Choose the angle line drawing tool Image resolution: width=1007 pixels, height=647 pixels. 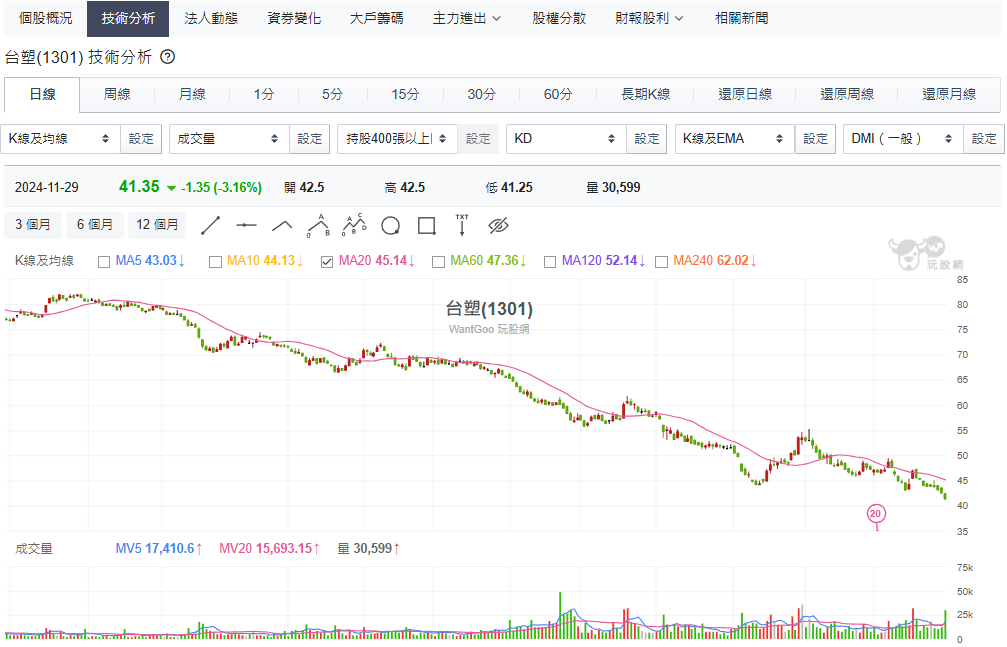coord(282,225)
